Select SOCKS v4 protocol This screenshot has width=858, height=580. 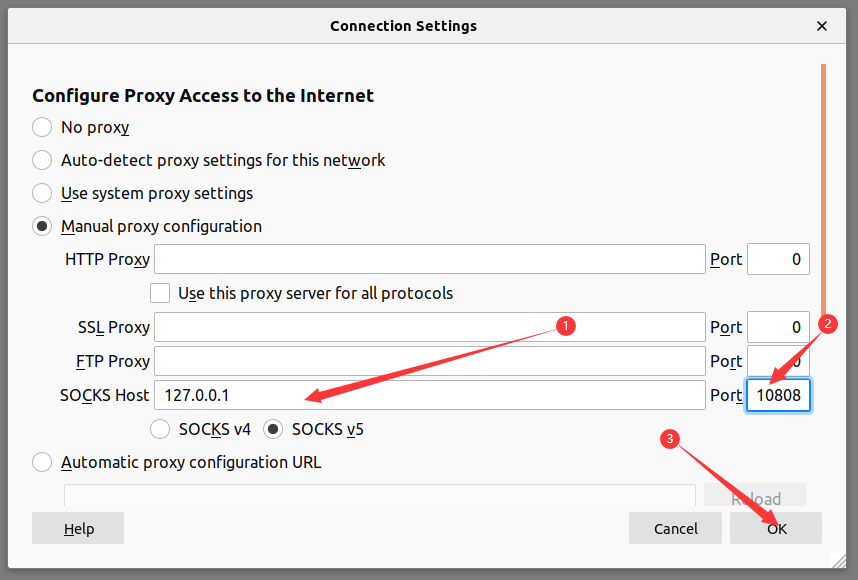(x=160, y=429)
